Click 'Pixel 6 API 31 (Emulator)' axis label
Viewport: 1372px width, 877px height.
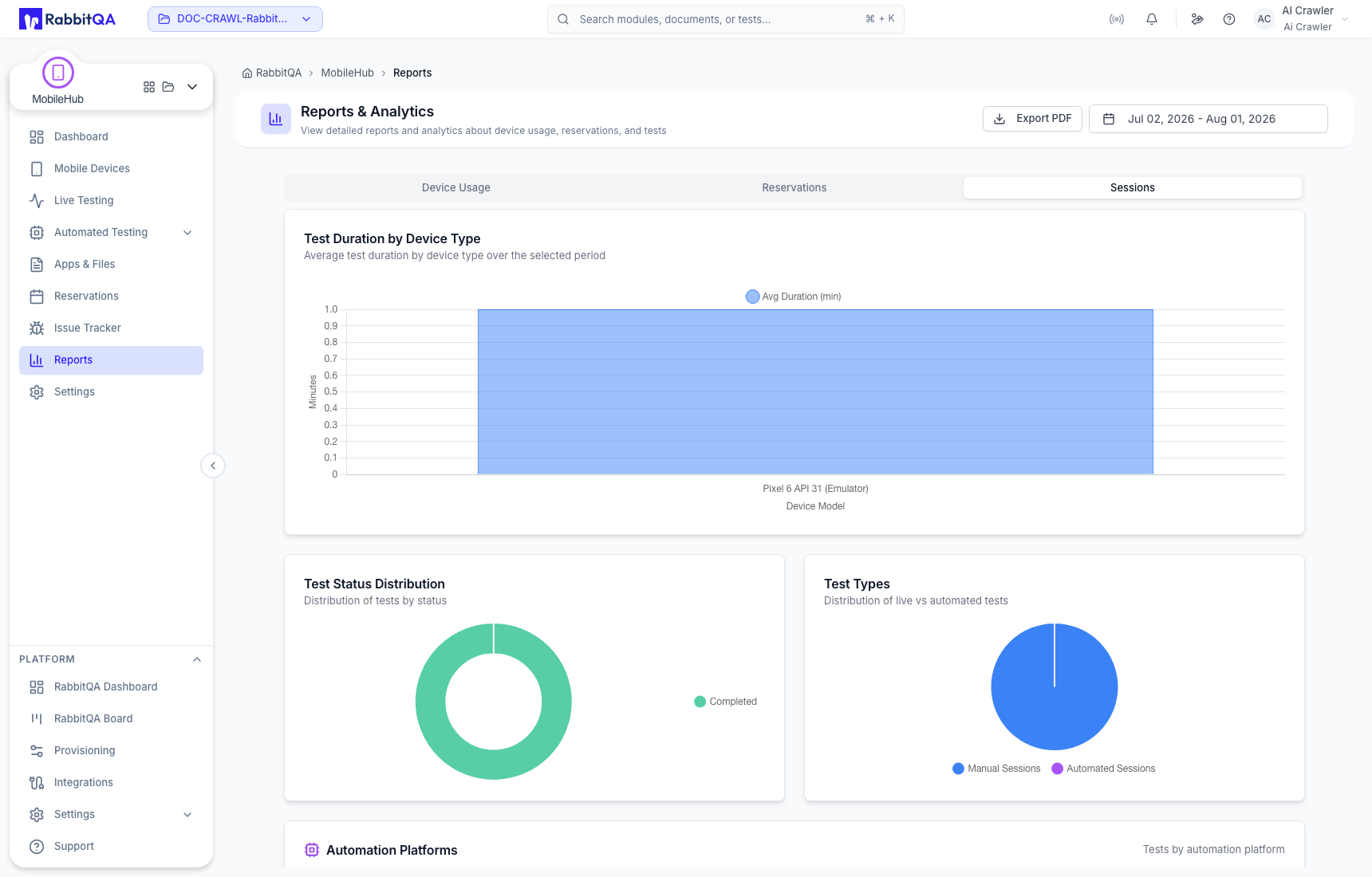815,489
